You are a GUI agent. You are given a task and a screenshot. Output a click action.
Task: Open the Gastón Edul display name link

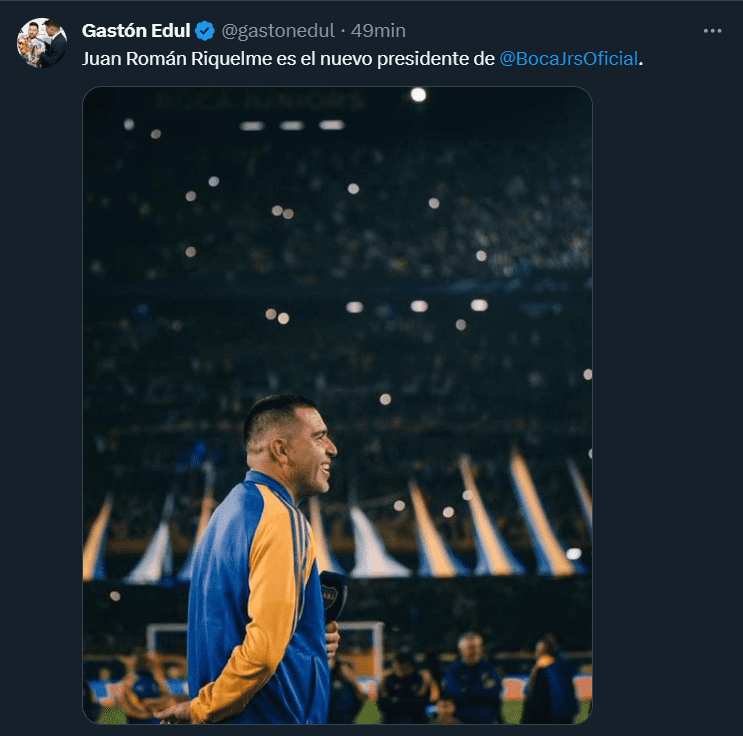point(136,31)
